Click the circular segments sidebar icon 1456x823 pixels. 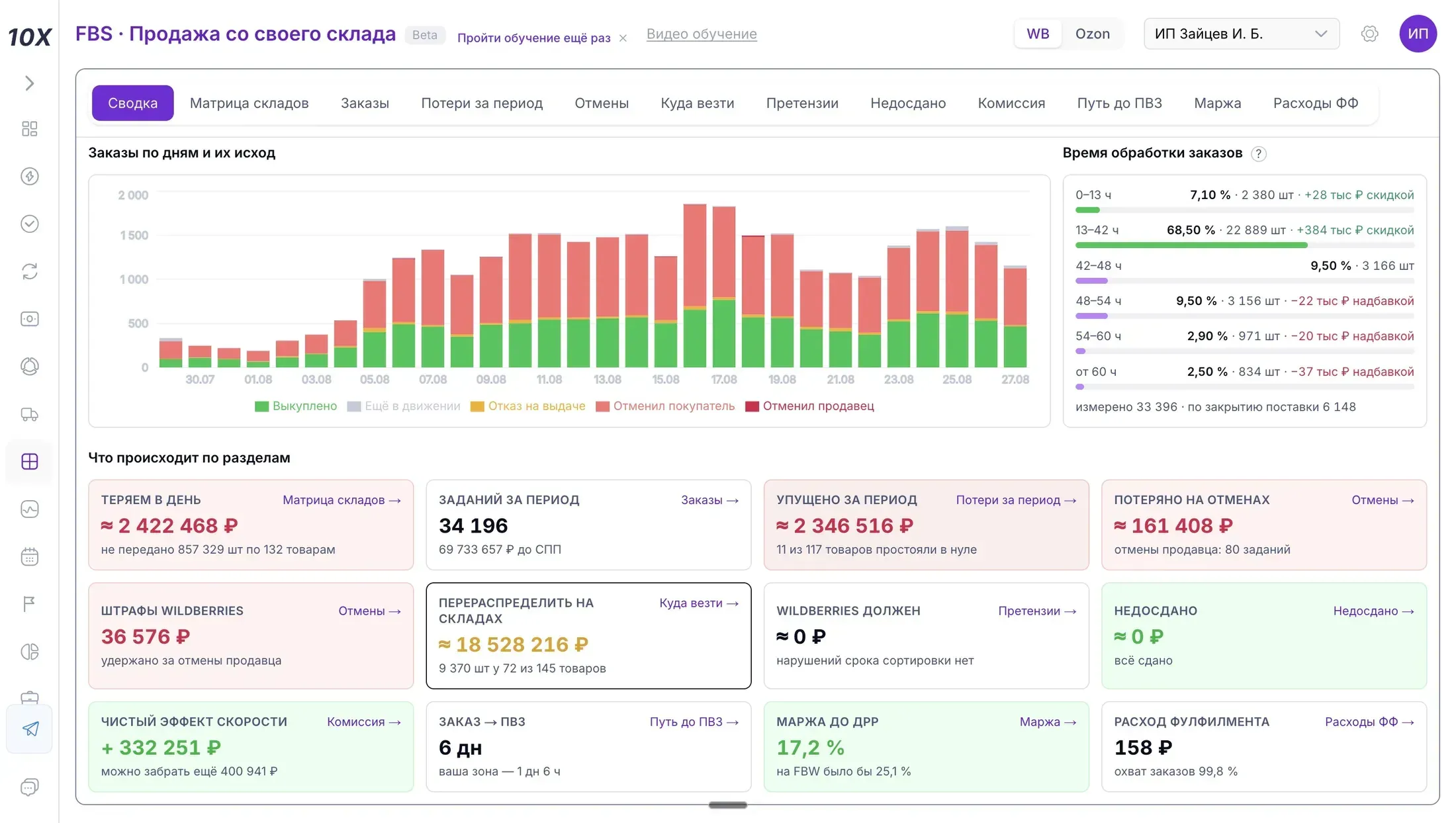tap(29, 367)
